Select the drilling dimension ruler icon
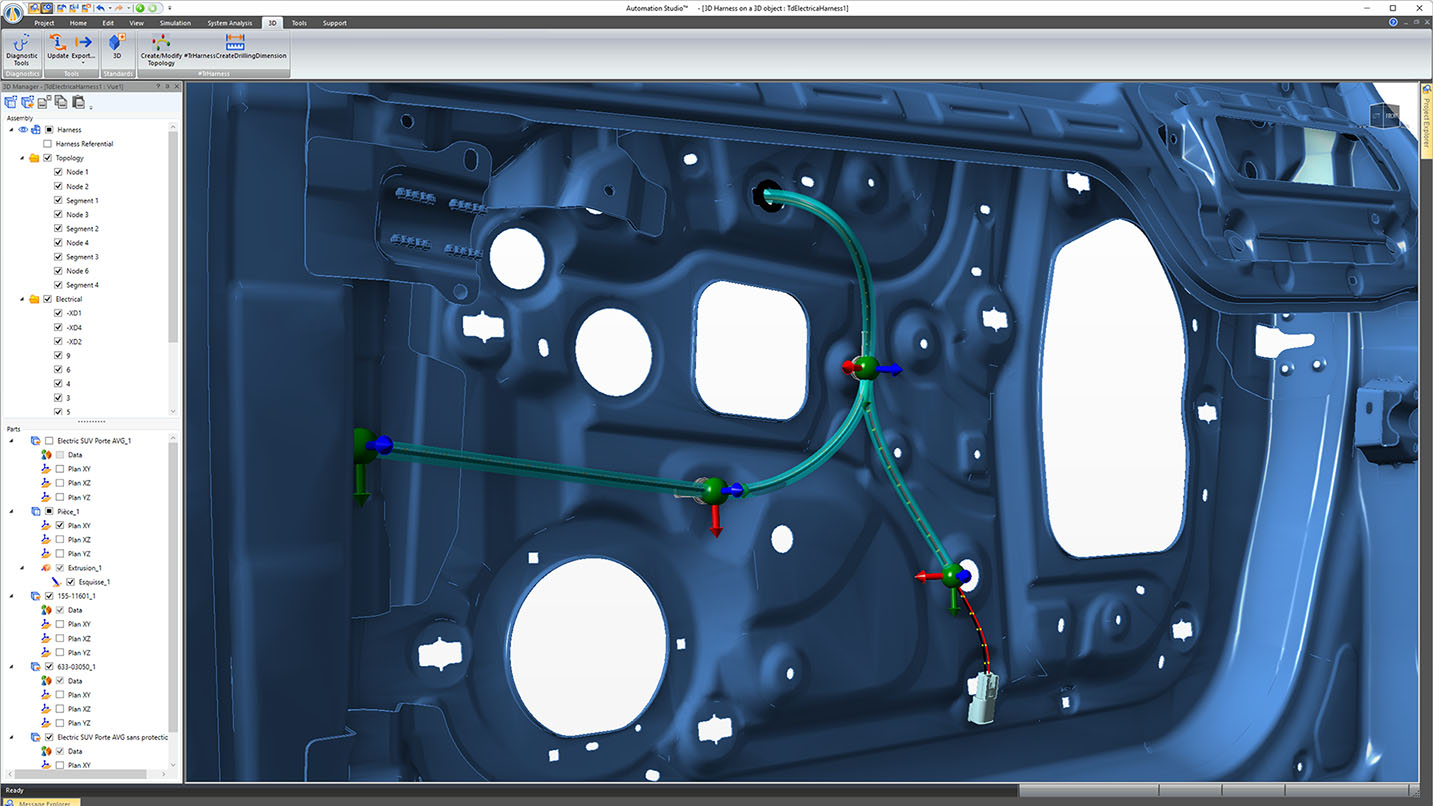 tap(235, 42)
